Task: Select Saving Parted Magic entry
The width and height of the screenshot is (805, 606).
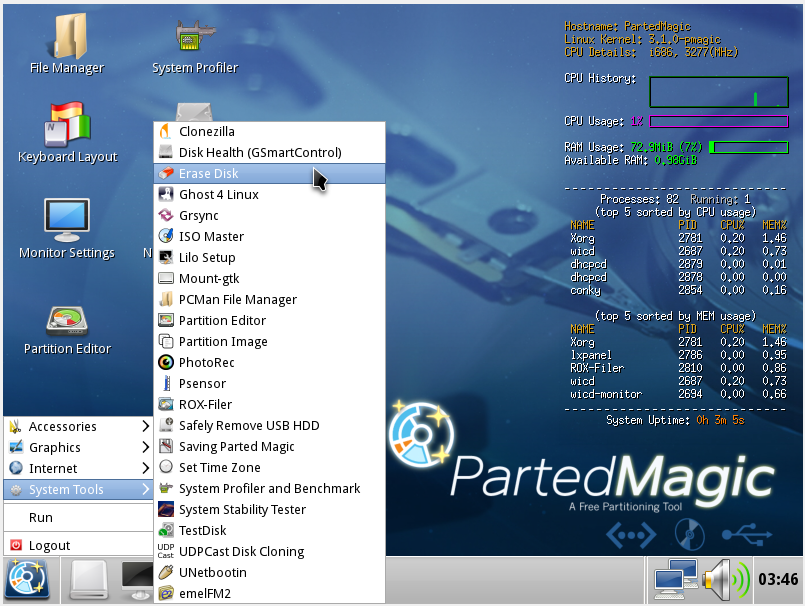Action: point(270,446)
